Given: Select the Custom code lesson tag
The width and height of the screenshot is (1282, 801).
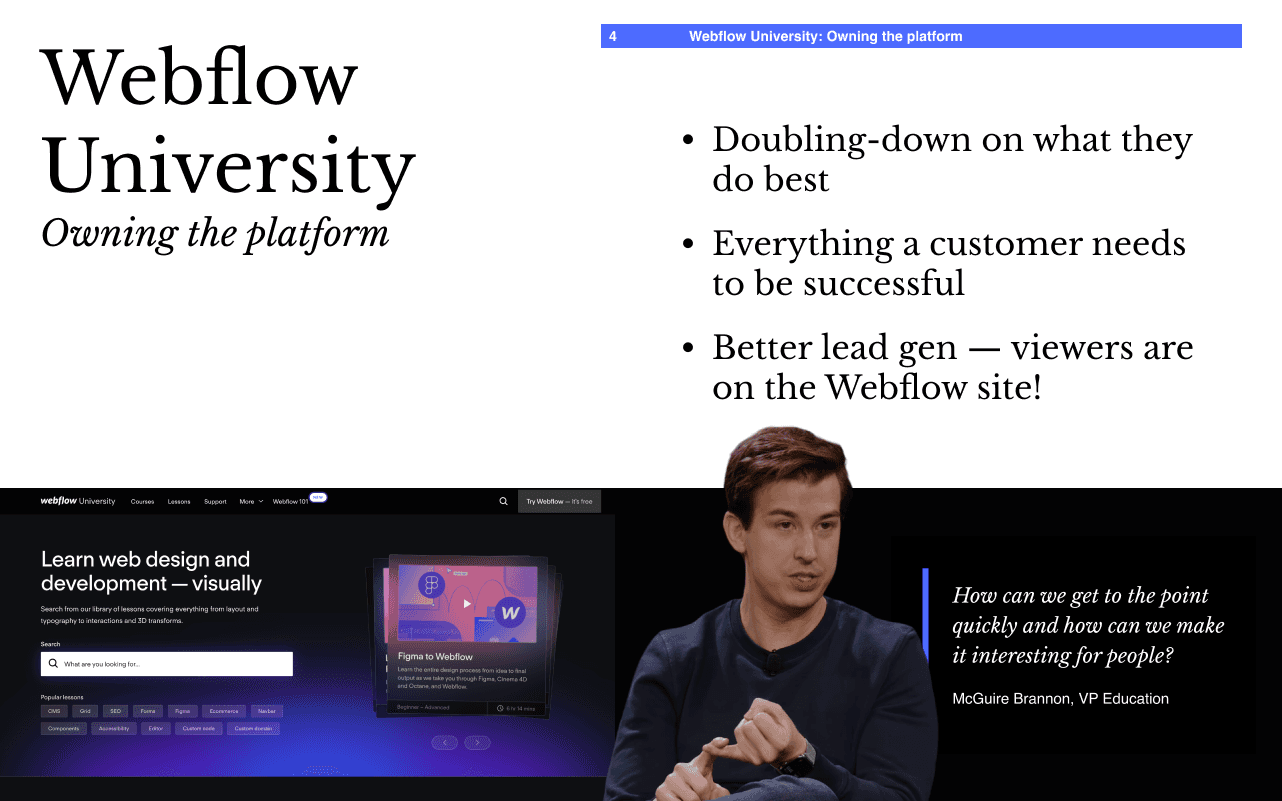Looking at the screenshot, I should tap(199, 729).
